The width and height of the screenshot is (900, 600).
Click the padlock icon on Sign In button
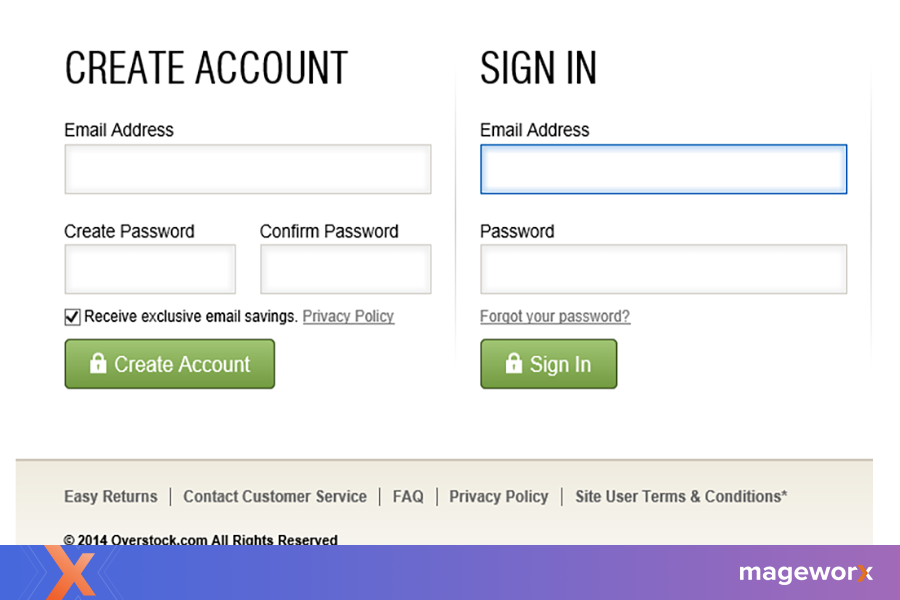click(x=514, y=364)
